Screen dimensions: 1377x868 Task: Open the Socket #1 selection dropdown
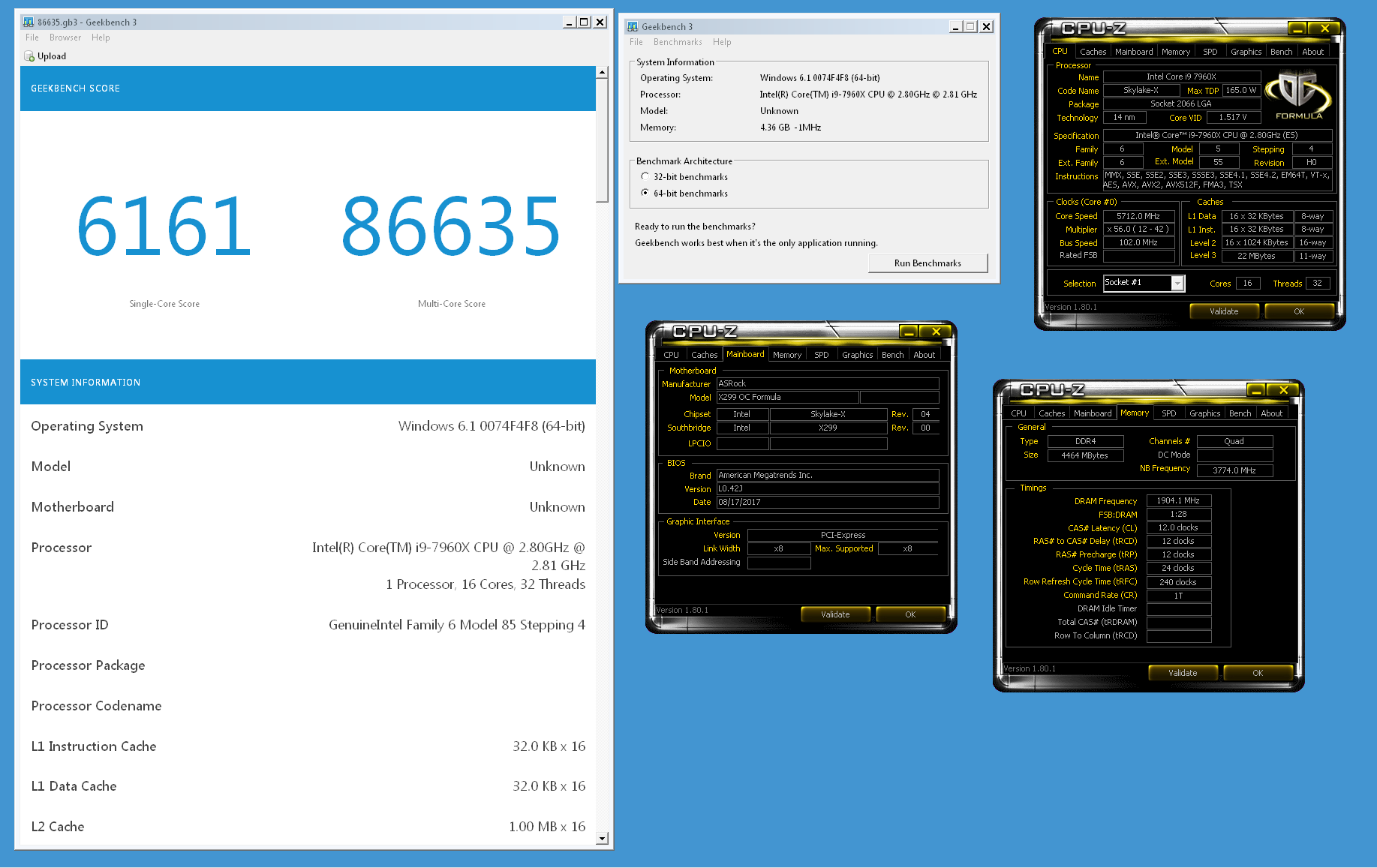click(x=1177, y=283)
